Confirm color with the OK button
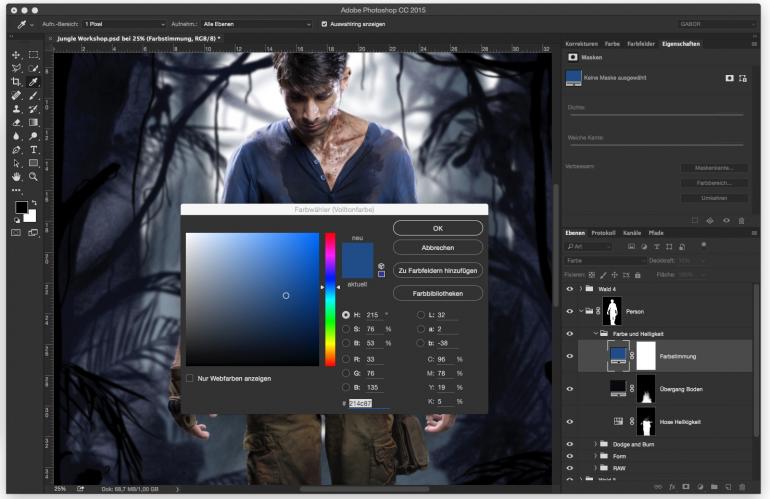770x499 pixels. [x=438, y=228]
